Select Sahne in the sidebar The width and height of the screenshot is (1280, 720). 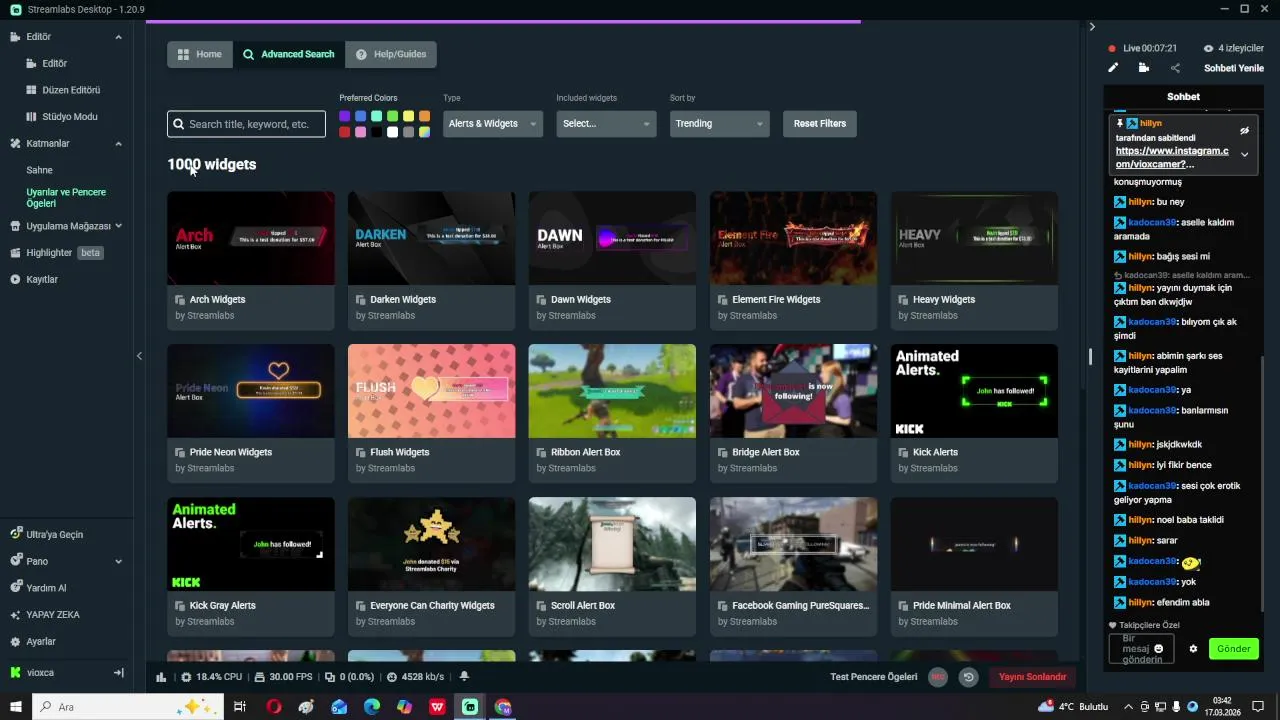coord(40,171)
